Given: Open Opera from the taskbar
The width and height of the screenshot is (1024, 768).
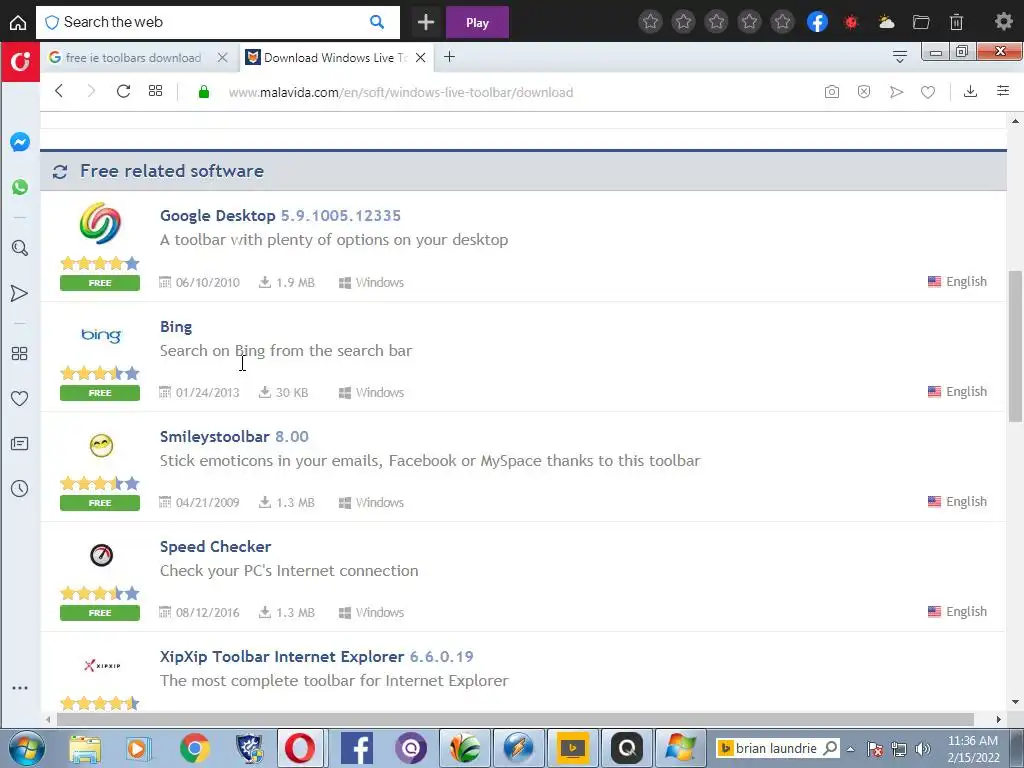Looking at the screenshot, I should [x=300, y=748].
